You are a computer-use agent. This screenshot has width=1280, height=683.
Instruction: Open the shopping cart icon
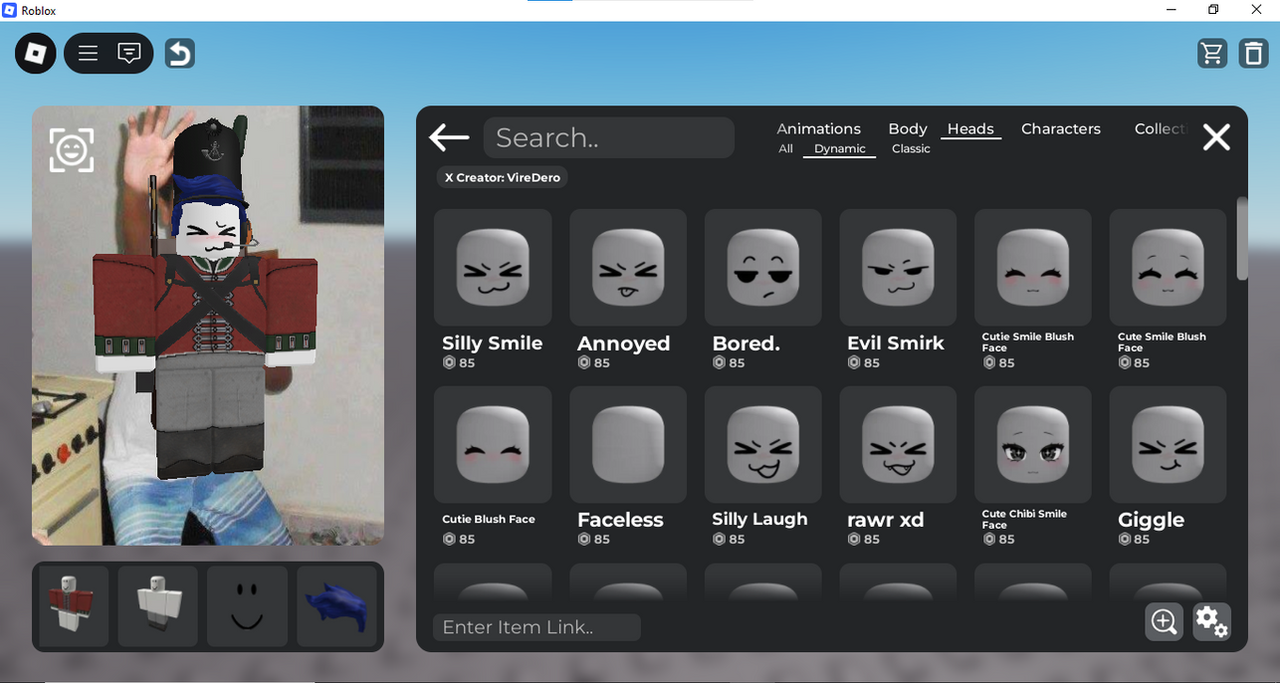tap(1212, 53)
